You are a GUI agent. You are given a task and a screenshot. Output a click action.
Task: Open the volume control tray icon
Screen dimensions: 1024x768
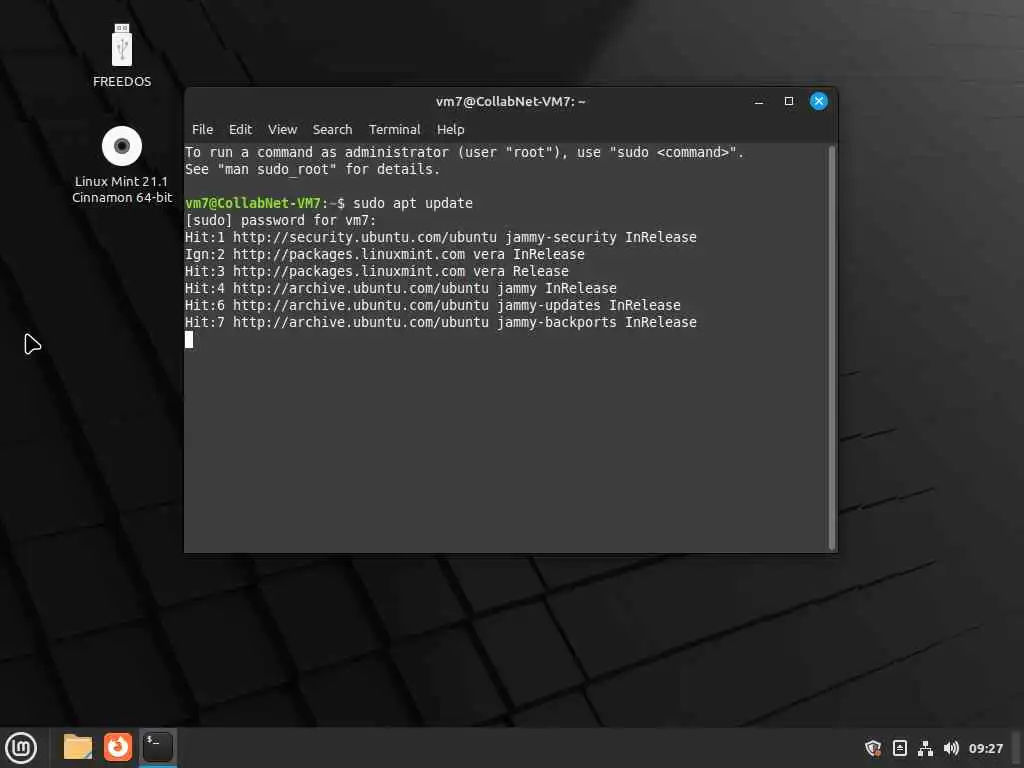(x=951, y=748)
